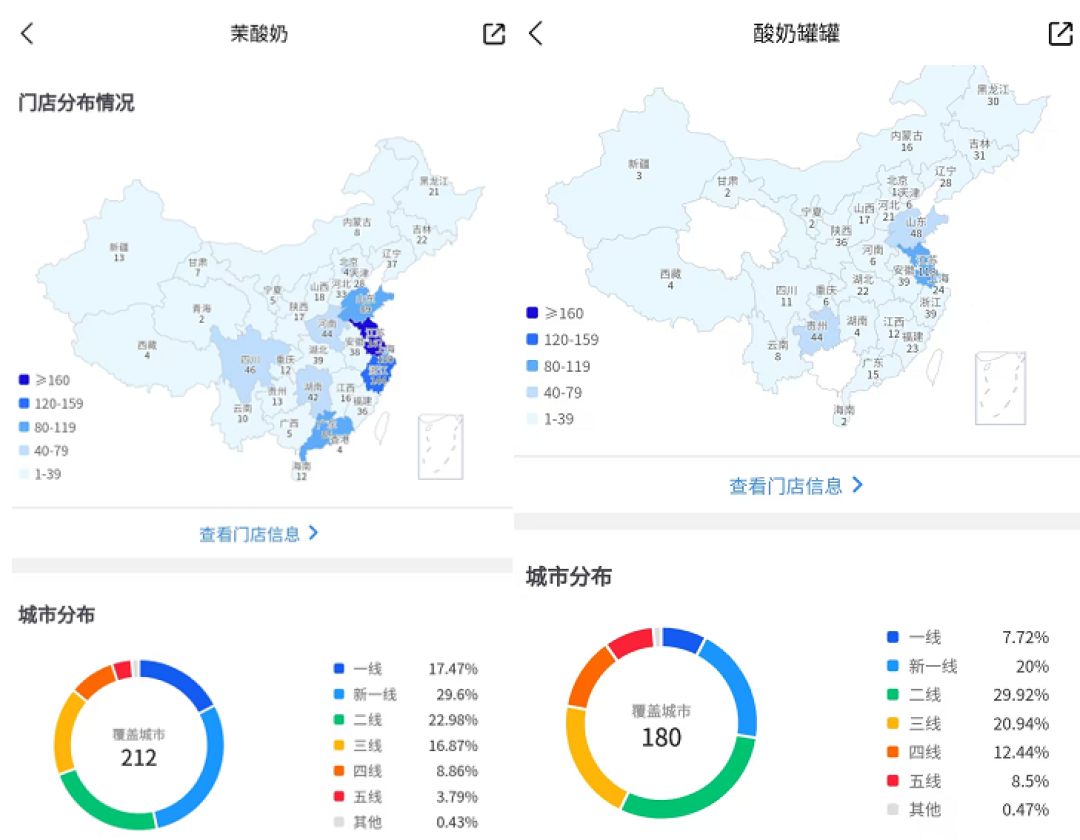Click South China Sea inset on 茉酸奶 map
The width and height of the screenshot is (1080, 840).
tap(440, 446)
